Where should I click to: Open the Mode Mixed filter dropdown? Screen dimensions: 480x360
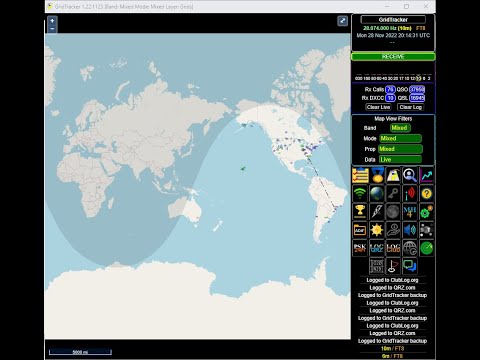400,138
